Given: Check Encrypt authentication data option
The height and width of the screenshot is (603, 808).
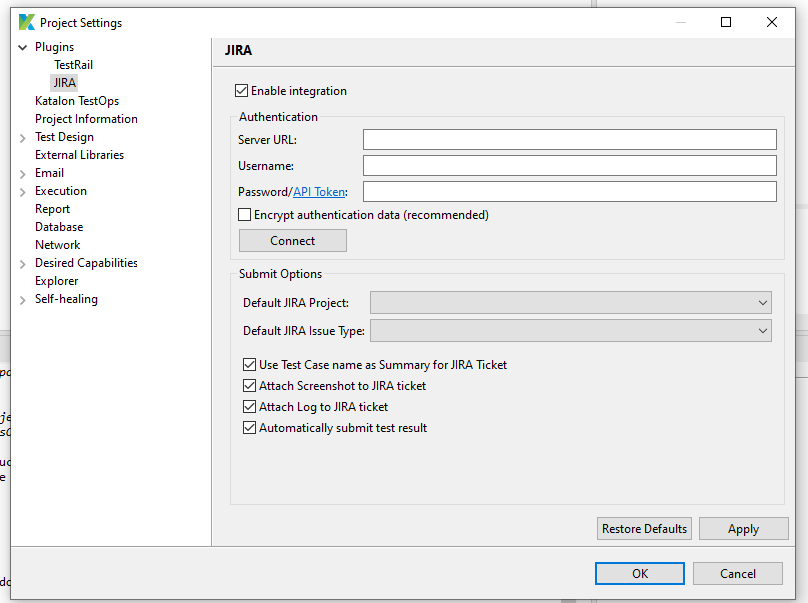Looking at the screenshot, I should 244,214.
